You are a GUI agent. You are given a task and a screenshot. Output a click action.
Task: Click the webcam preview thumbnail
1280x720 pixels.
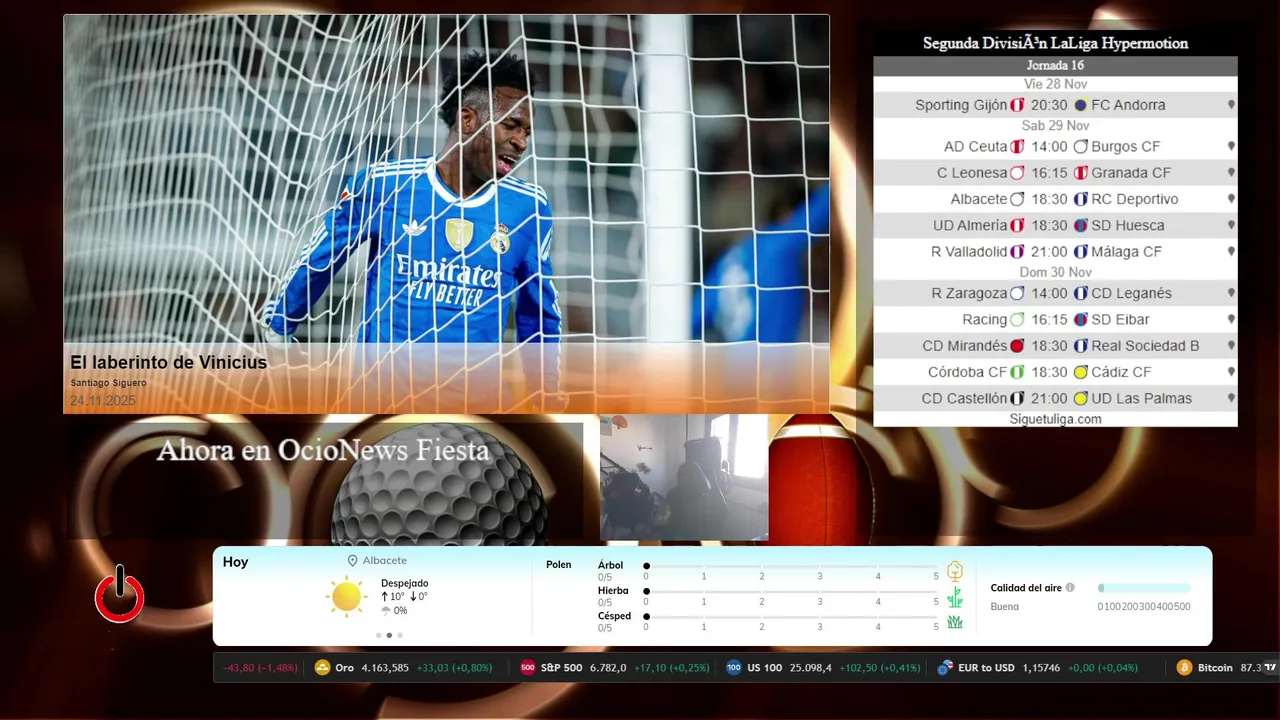click(684, 478)
